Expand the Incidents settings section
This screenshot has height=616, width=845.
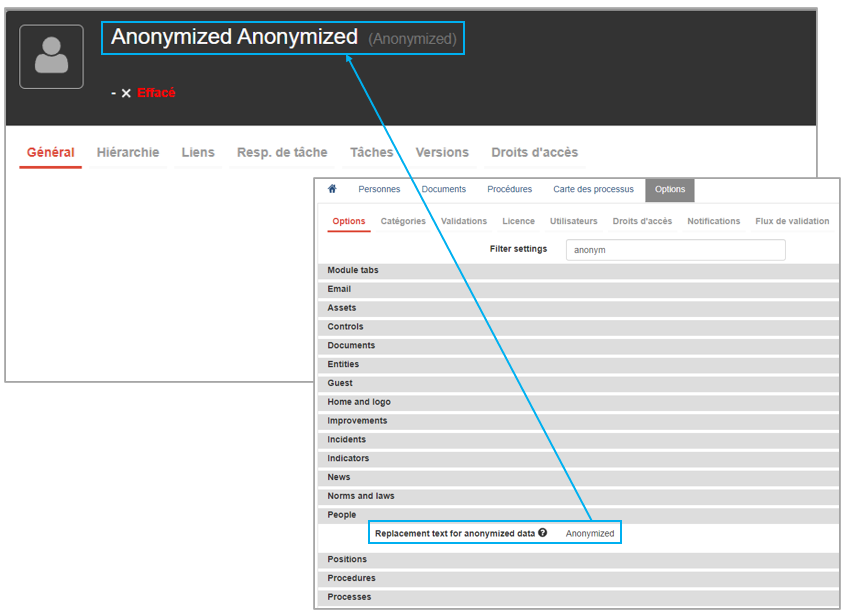[347, 440]
